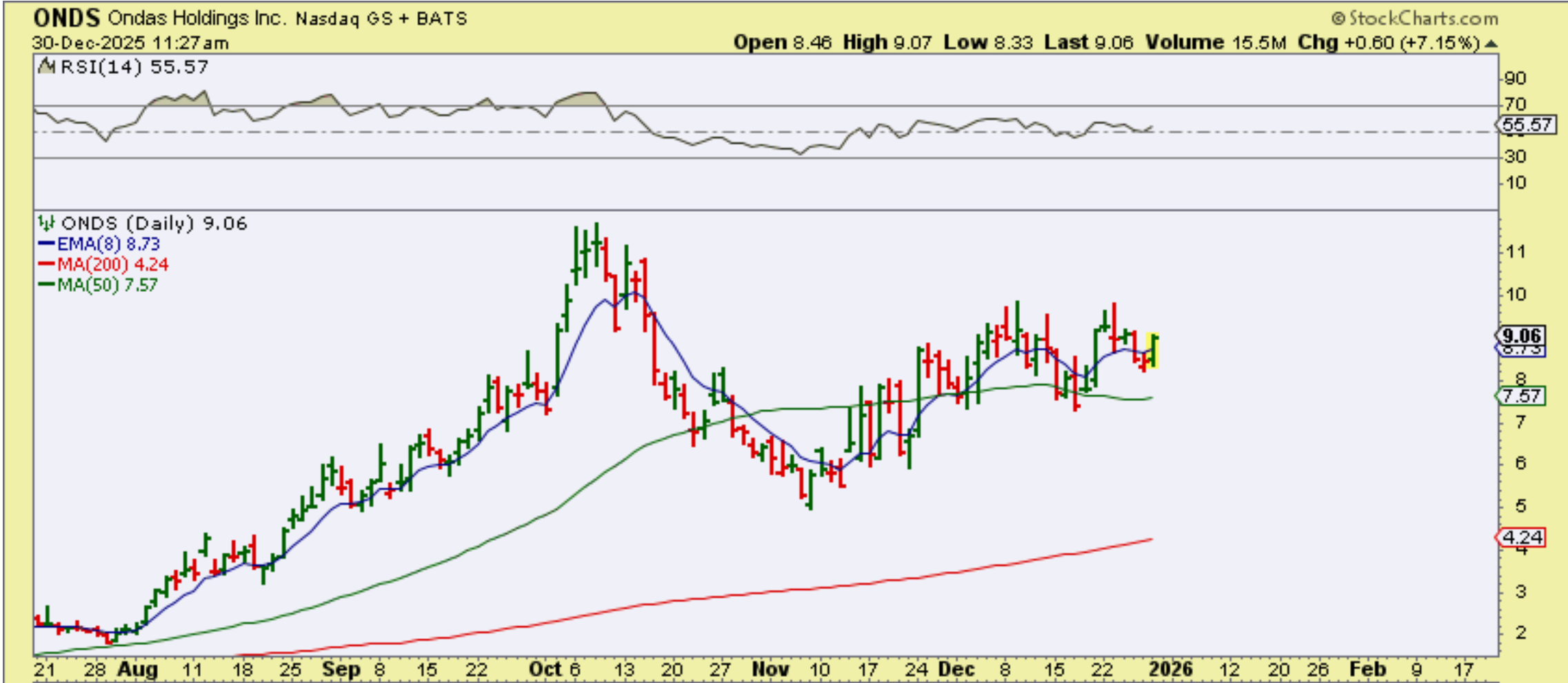
Task: Click the up arrow after the Chg percentage
Action: (1491, 43)
